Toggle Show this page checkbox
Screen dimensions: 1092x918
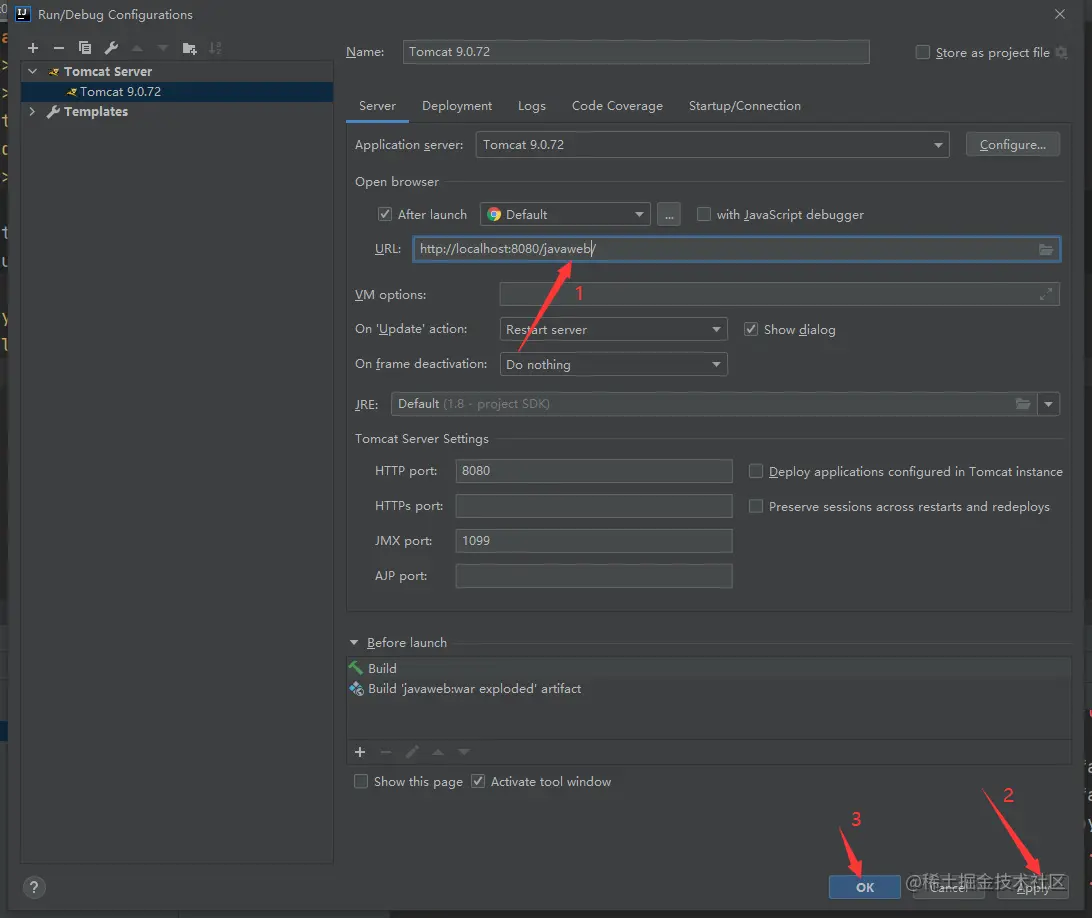pyautogui.click(x=361, y=781)
